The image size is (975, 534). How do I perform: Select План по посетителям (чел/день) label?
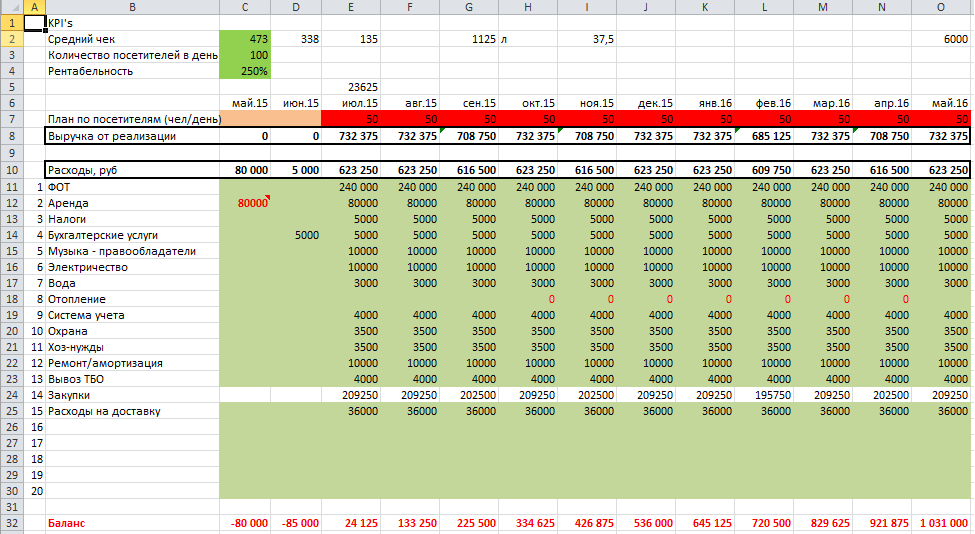pyautogui.click(x=132, y=119)
